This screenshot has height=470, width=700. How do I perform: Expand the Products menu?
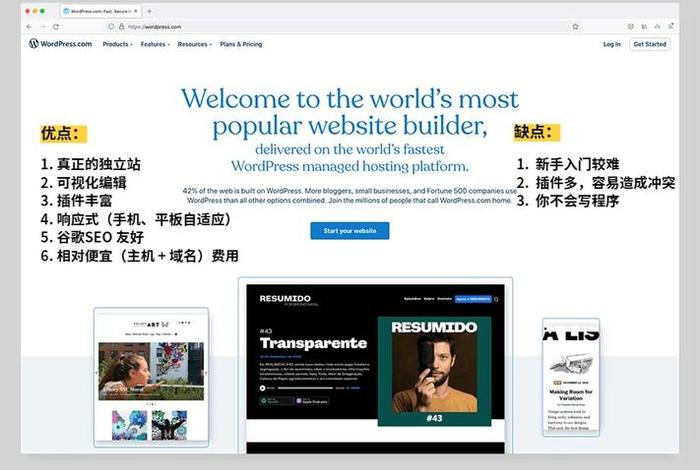click(117, 44)
